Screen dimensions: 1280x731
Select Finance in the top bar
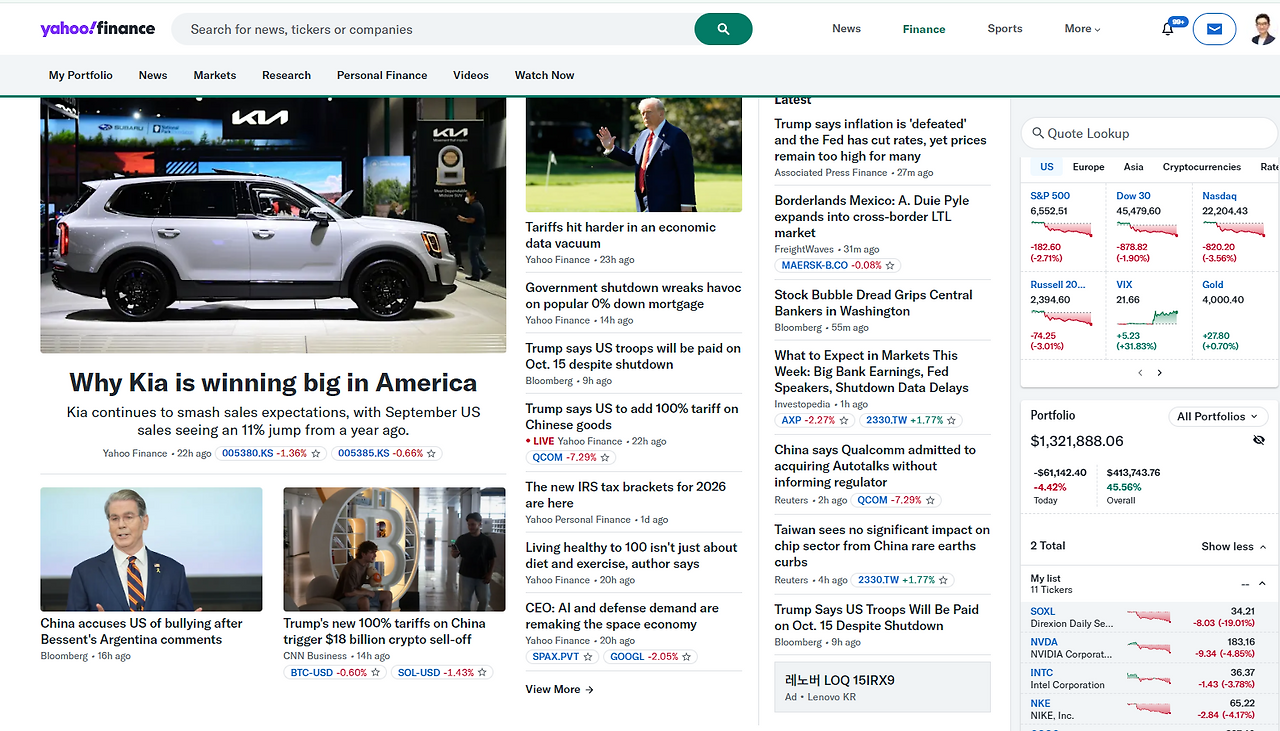click(x=924, y=29)
